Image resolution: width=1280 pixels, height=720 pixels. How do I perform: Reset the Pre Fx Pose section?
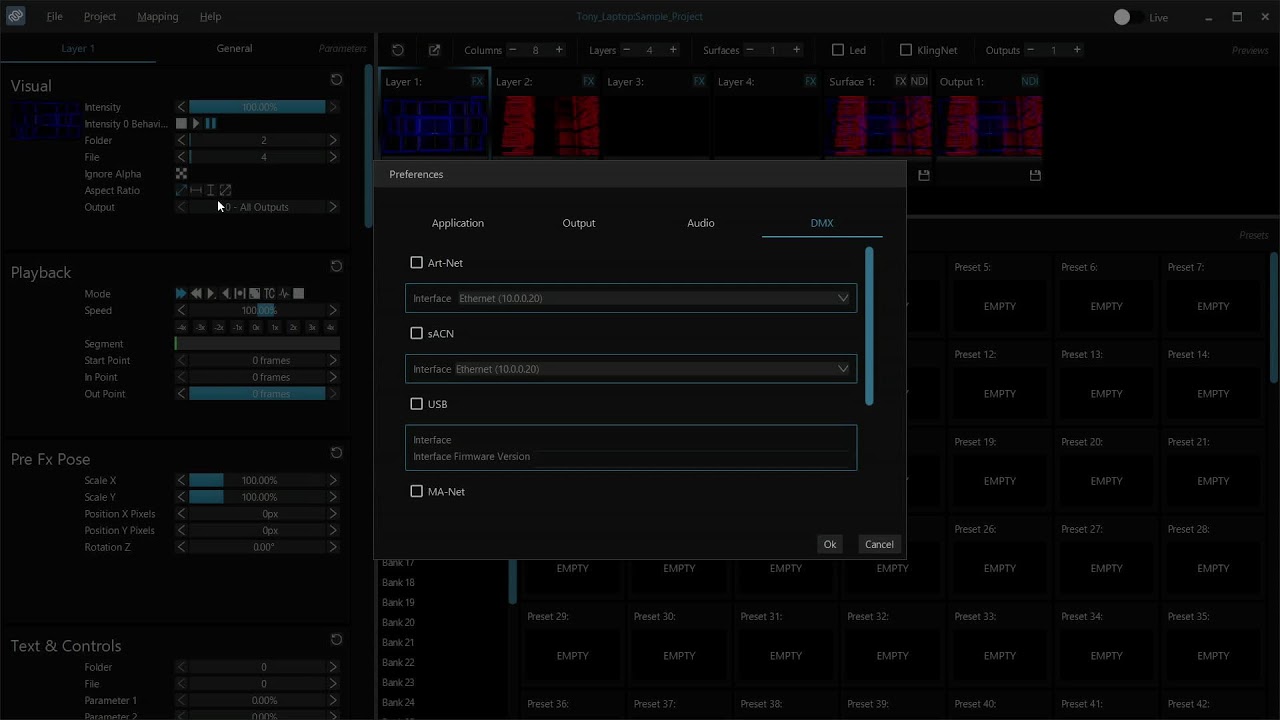click(336, 453)
